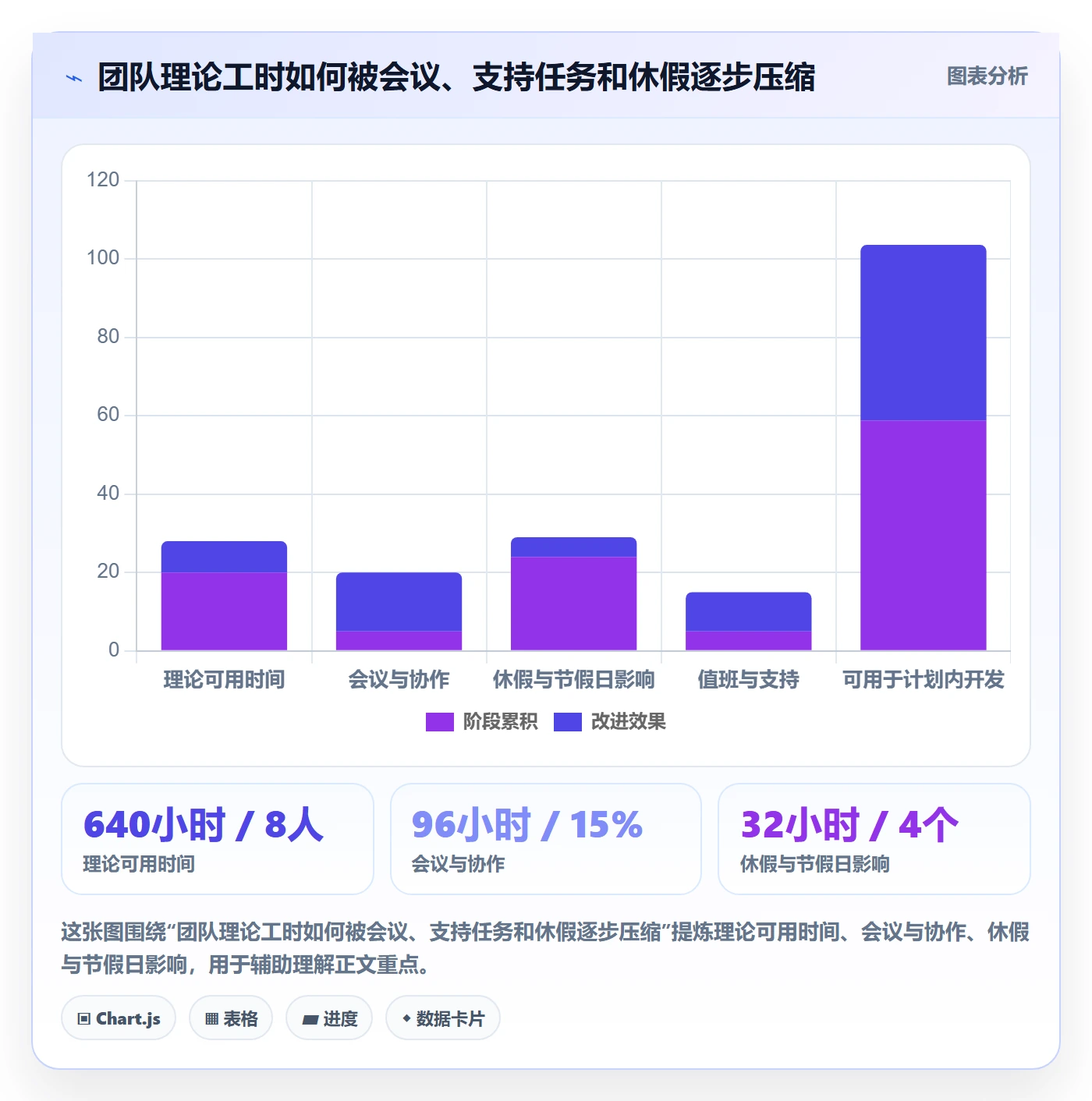Click the 数据卡片 tag diamond icon
Image resolution: width=1092 pixels, height=1101 pixels.
coord(406,1018)
